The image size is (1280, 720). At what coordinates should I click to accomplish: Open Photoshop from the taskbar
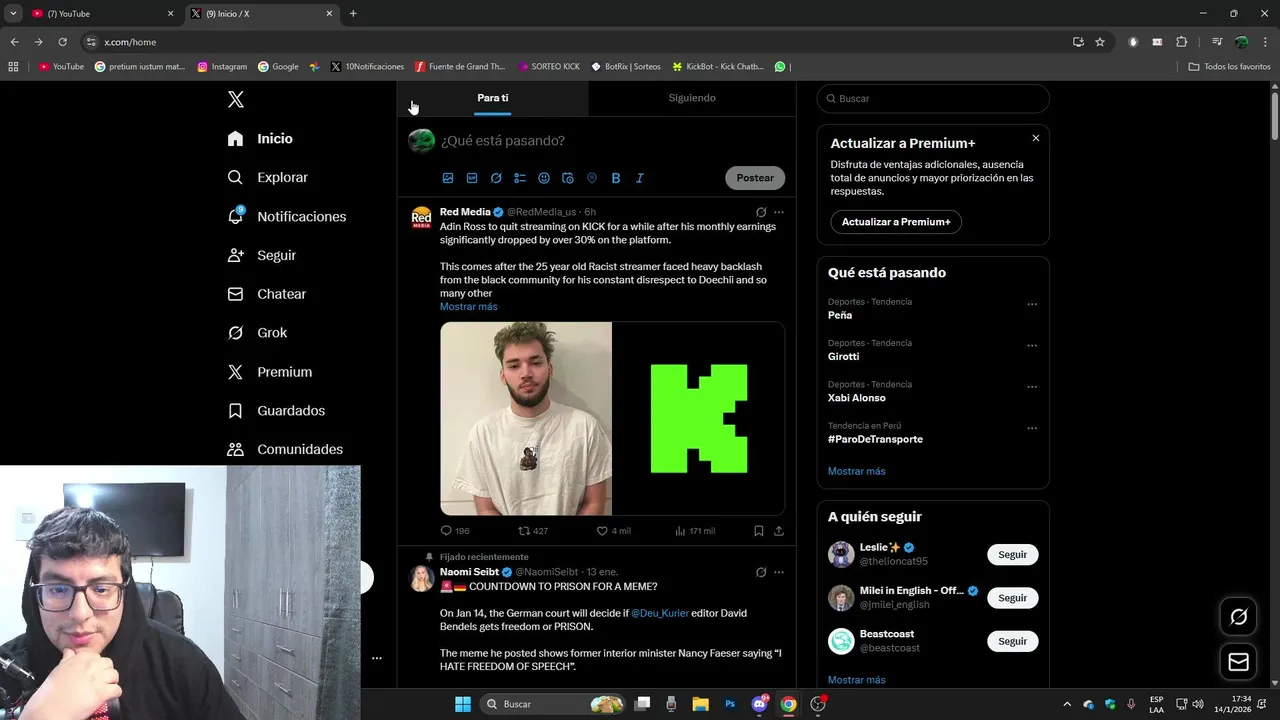pos(730,704)
